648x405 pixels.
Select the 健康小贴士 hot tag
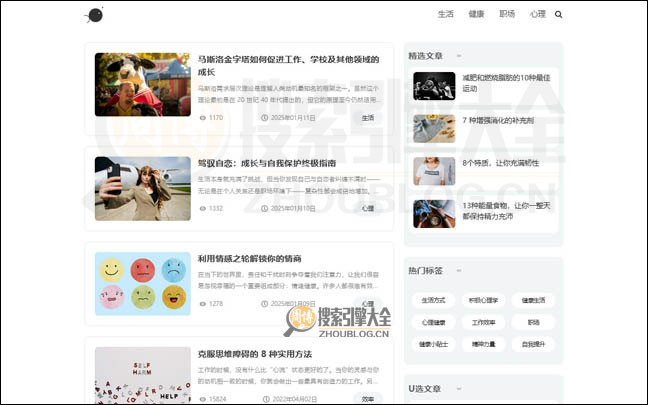click(433, 344)
